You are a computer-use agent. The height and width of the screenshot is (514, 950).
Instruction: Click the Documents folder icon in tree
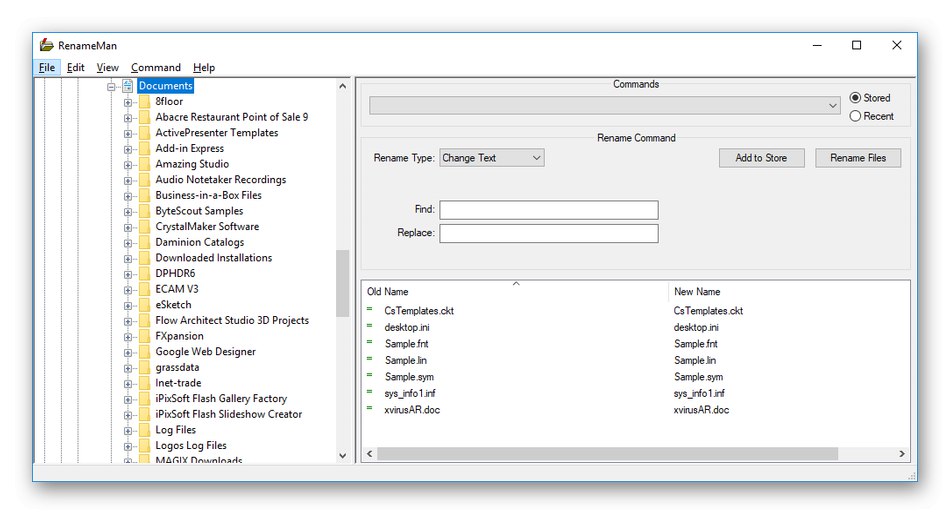(x=127, y=85)
